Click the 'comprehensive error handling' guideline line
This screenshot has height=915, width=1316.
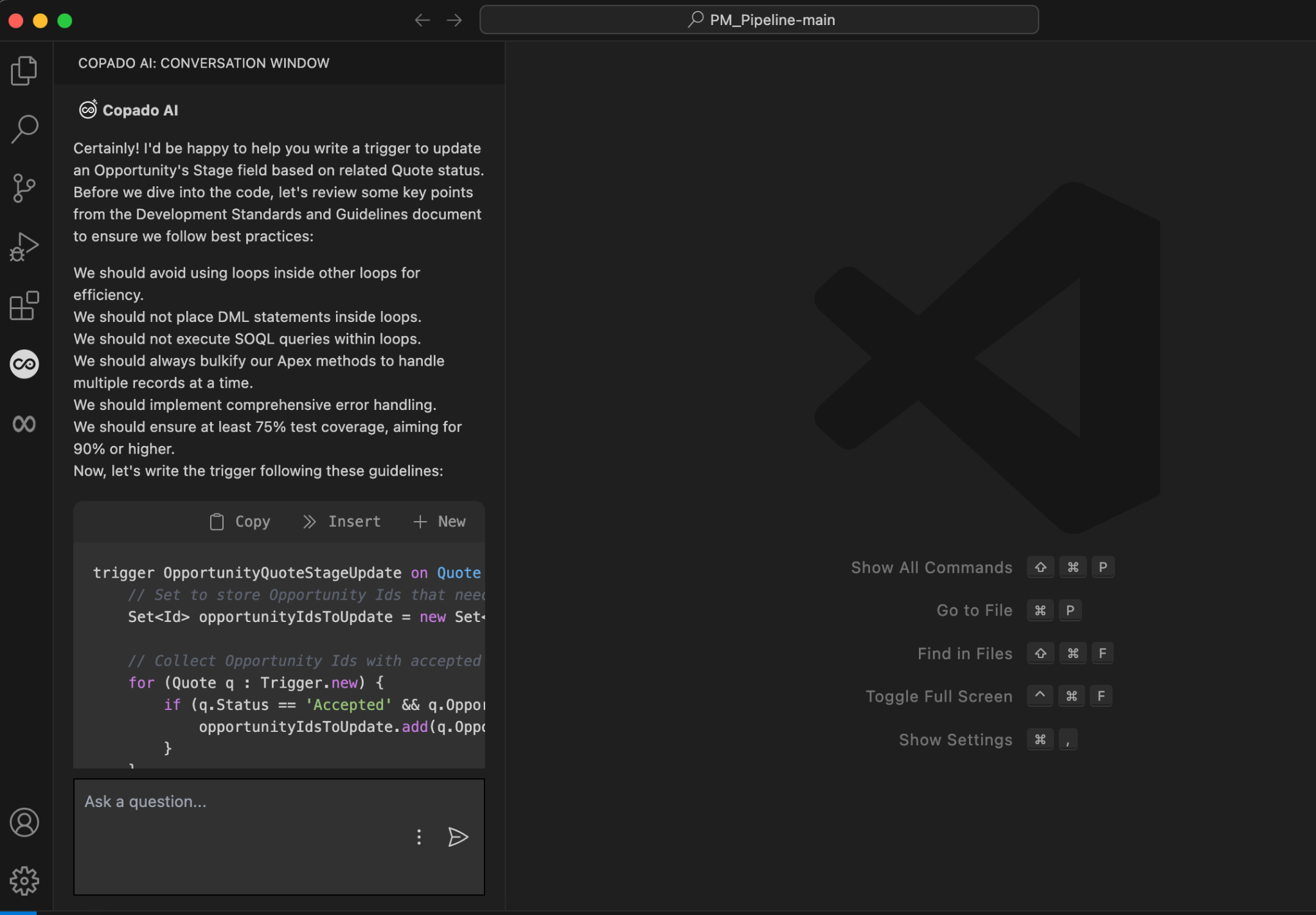point(255,405)
